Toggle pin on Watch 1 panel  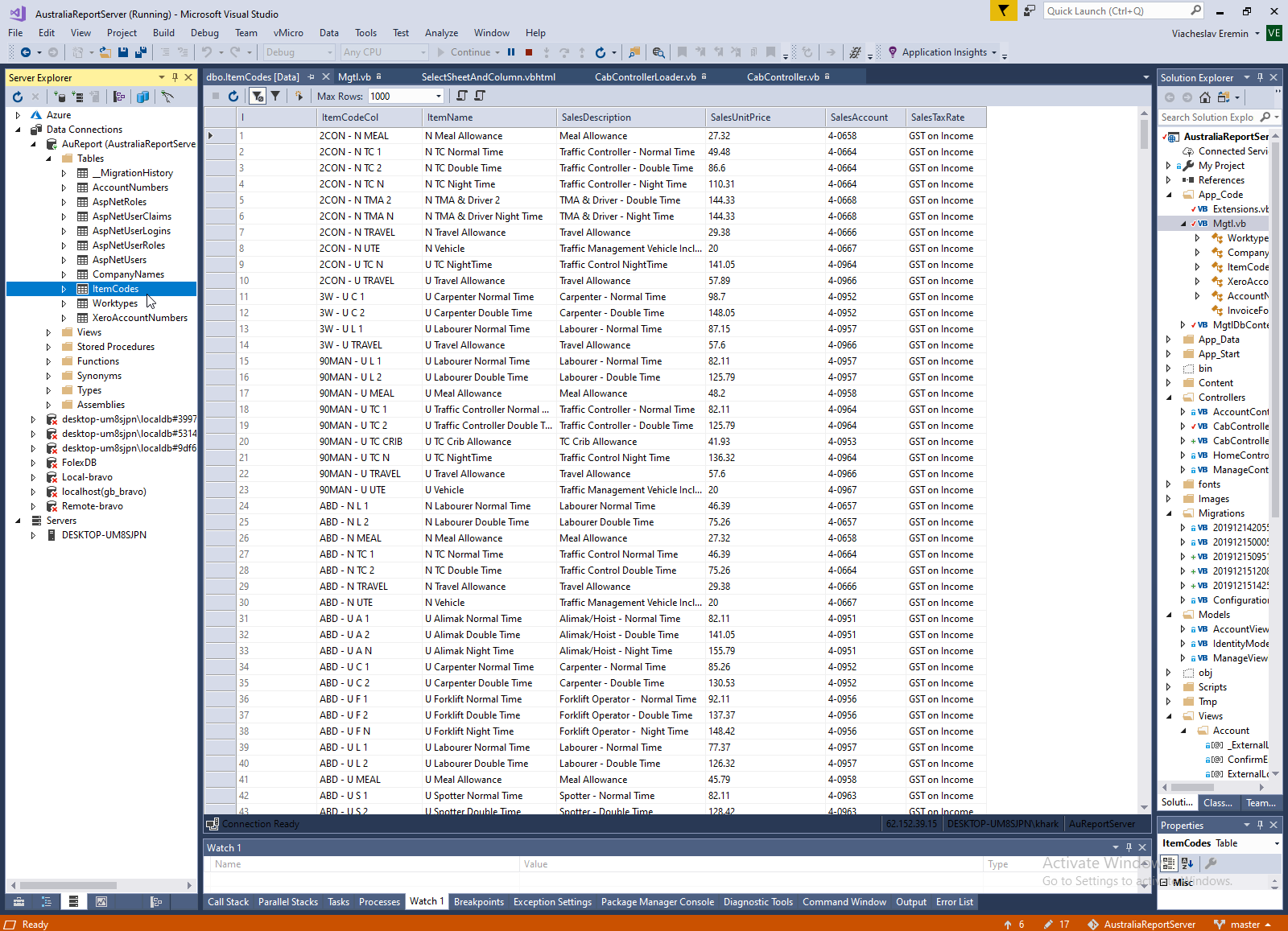[1129, 847]
